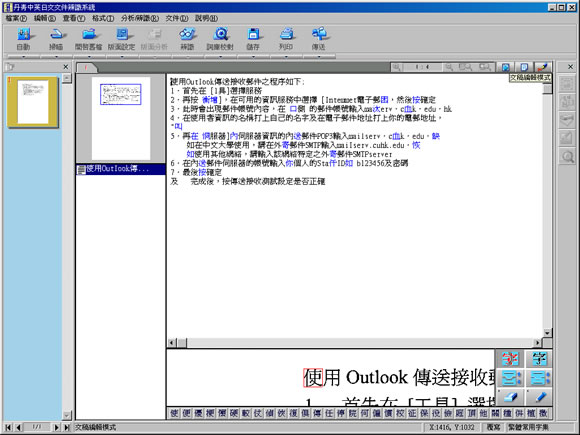Expand the dropdown arrow under 傳送
This screenshot has height=435, width=580.
[x=318, y=57]
